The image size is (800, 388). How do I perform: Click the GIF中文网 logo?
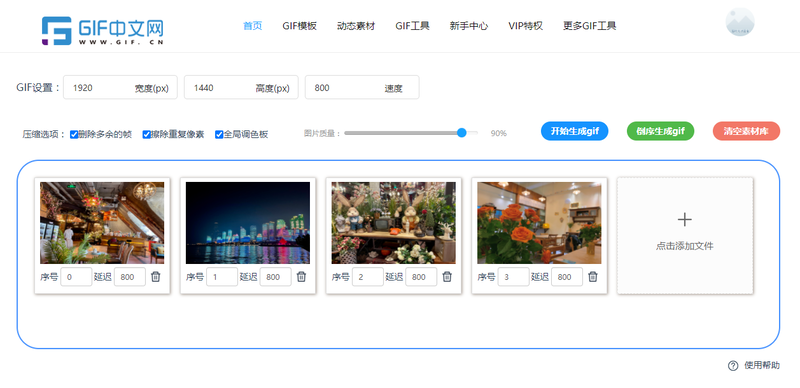pos(103,31)
